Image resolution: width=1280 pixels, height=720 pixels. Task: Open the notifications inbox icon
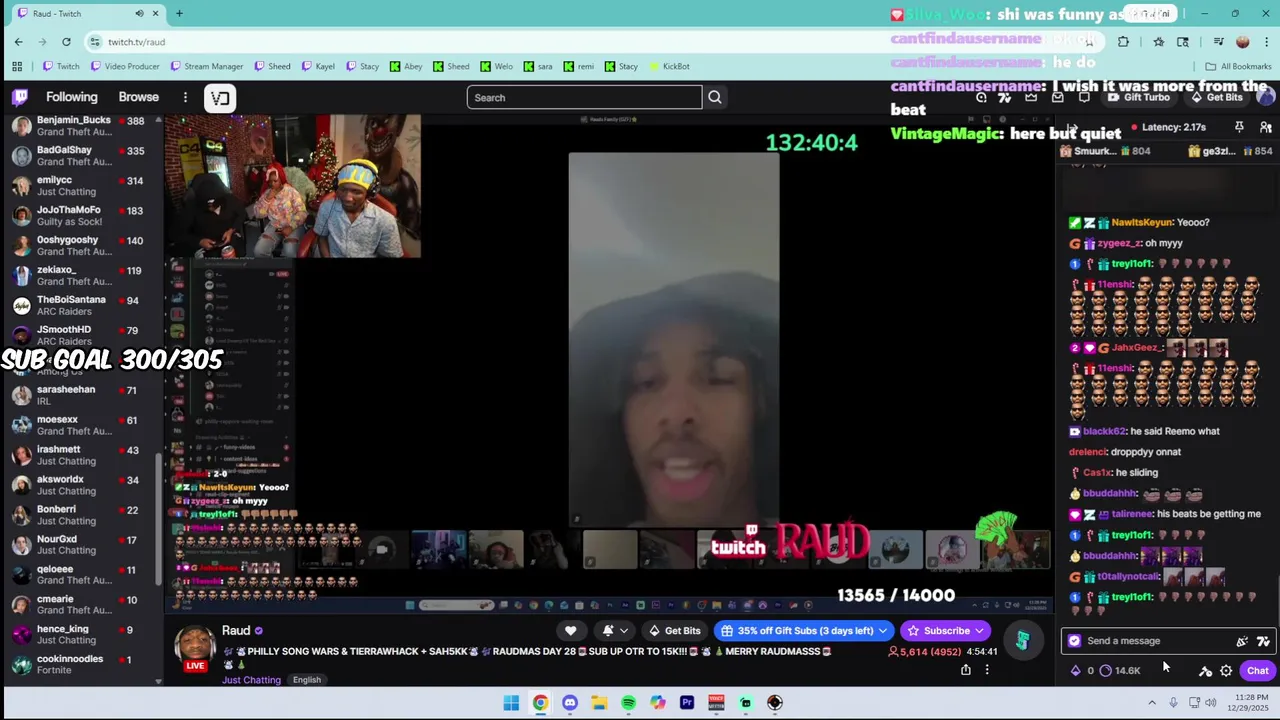pyautogui.click(x=1057, y=97)
